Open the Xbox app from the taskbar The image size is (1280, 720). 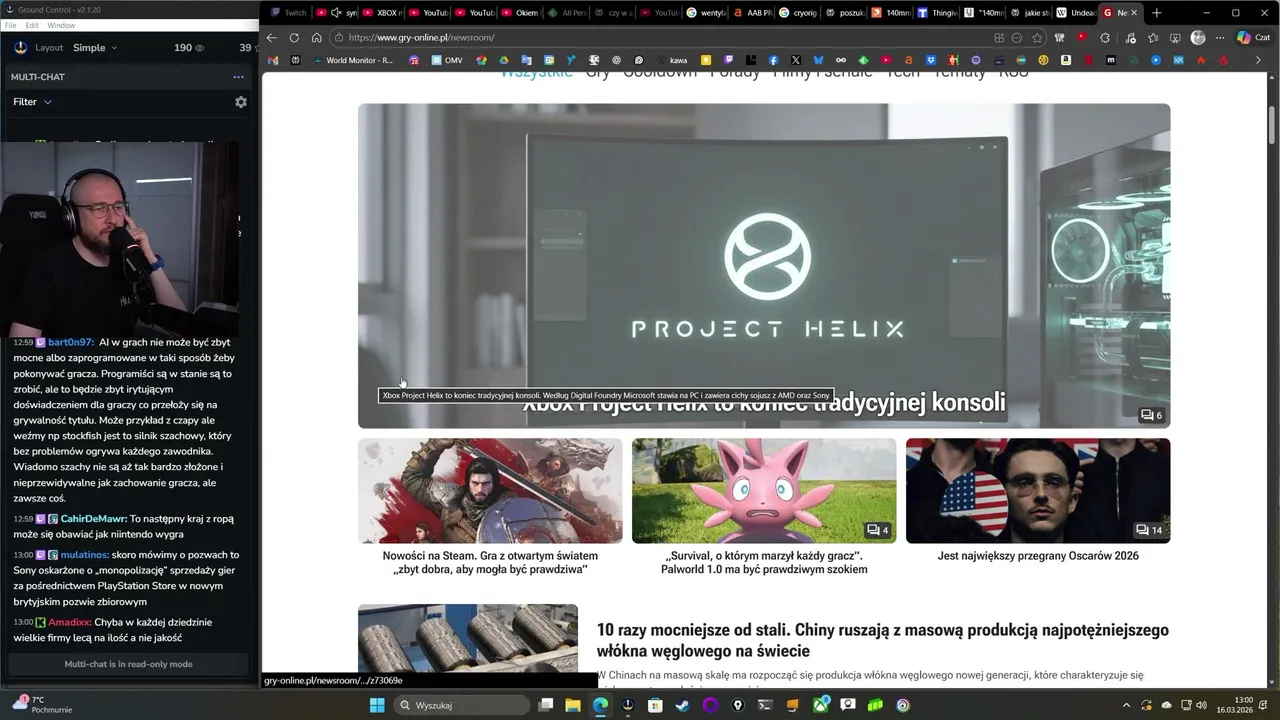click(820, 705)
